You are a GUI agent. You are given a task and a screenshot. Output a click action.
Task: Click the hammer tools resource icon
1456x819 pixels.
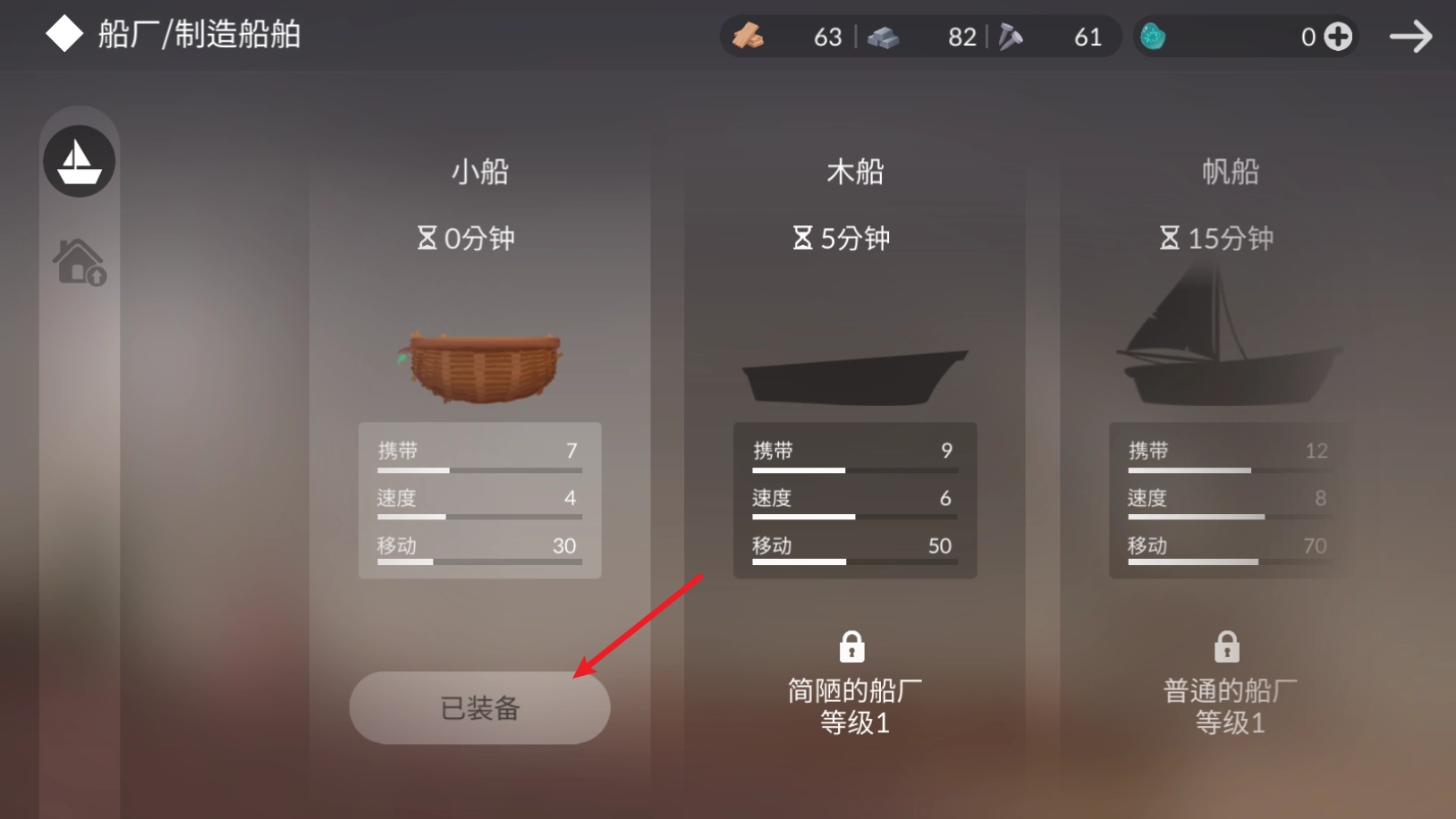(1011, 37)
